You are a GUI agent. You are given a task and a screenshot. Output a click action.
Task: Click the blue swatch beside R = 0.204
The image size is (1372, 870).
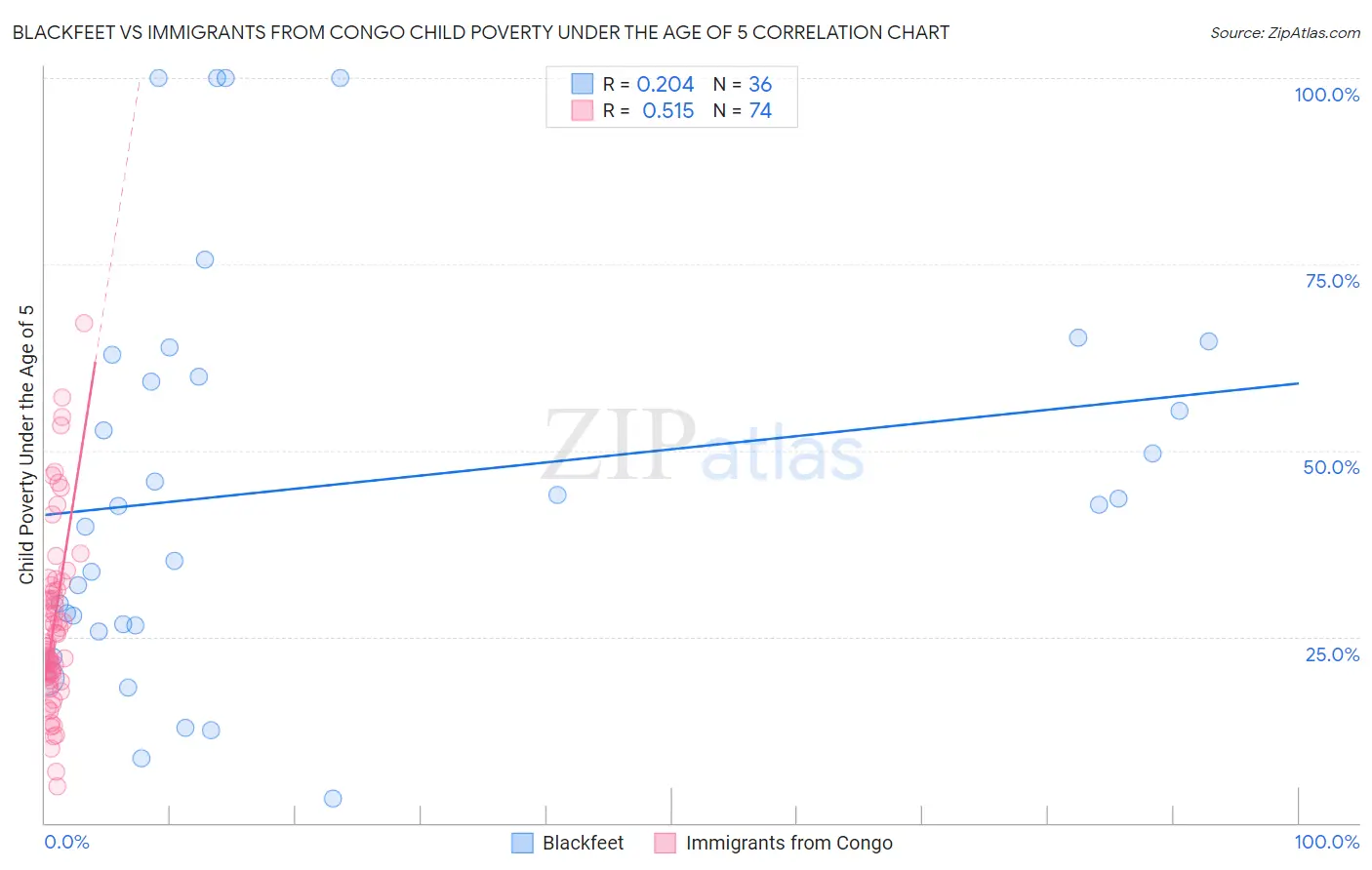pyautogui.click(x=583, y=84)
